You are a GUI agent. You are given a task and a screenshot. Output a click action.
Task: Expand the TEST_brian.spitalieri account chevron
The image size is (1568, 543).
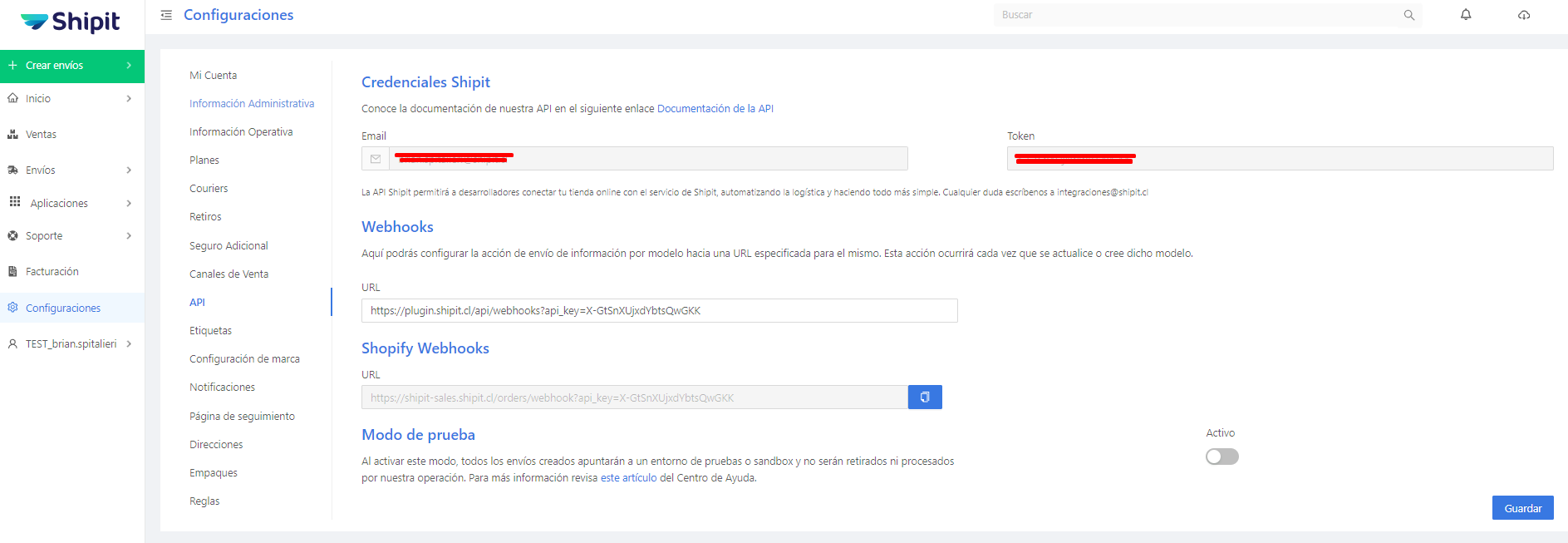pos(129,343)
